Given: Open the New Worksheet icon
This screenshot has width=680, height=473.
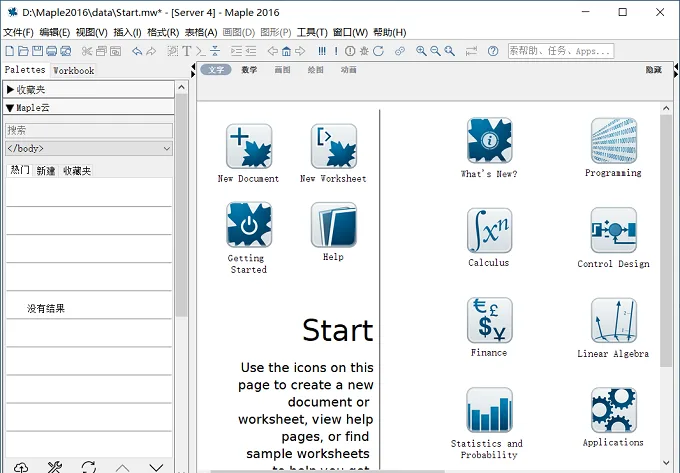Looking at the screenshot, I should pos(333,147).
